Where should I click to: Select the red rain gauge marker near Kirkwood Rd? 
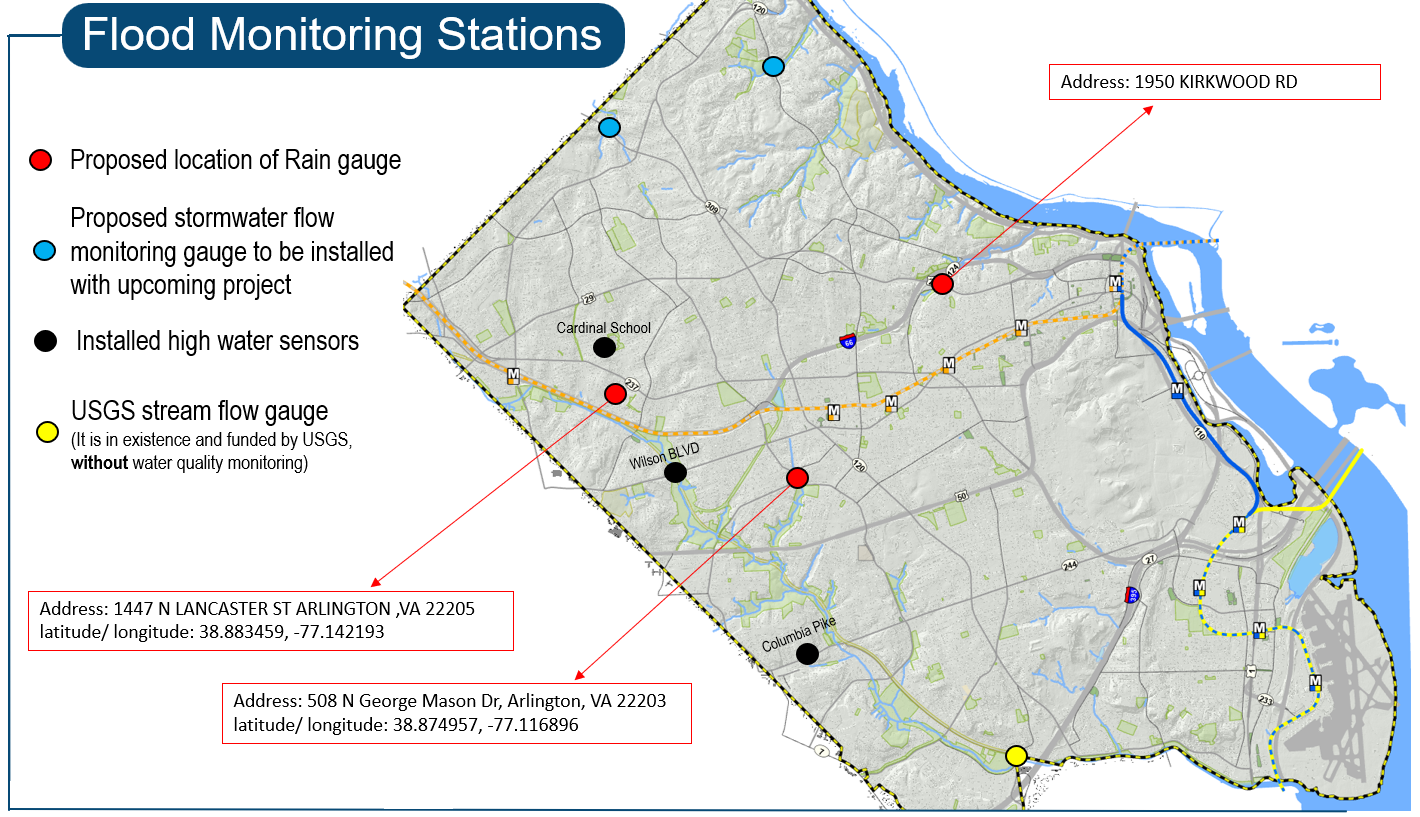pos(943,285)
